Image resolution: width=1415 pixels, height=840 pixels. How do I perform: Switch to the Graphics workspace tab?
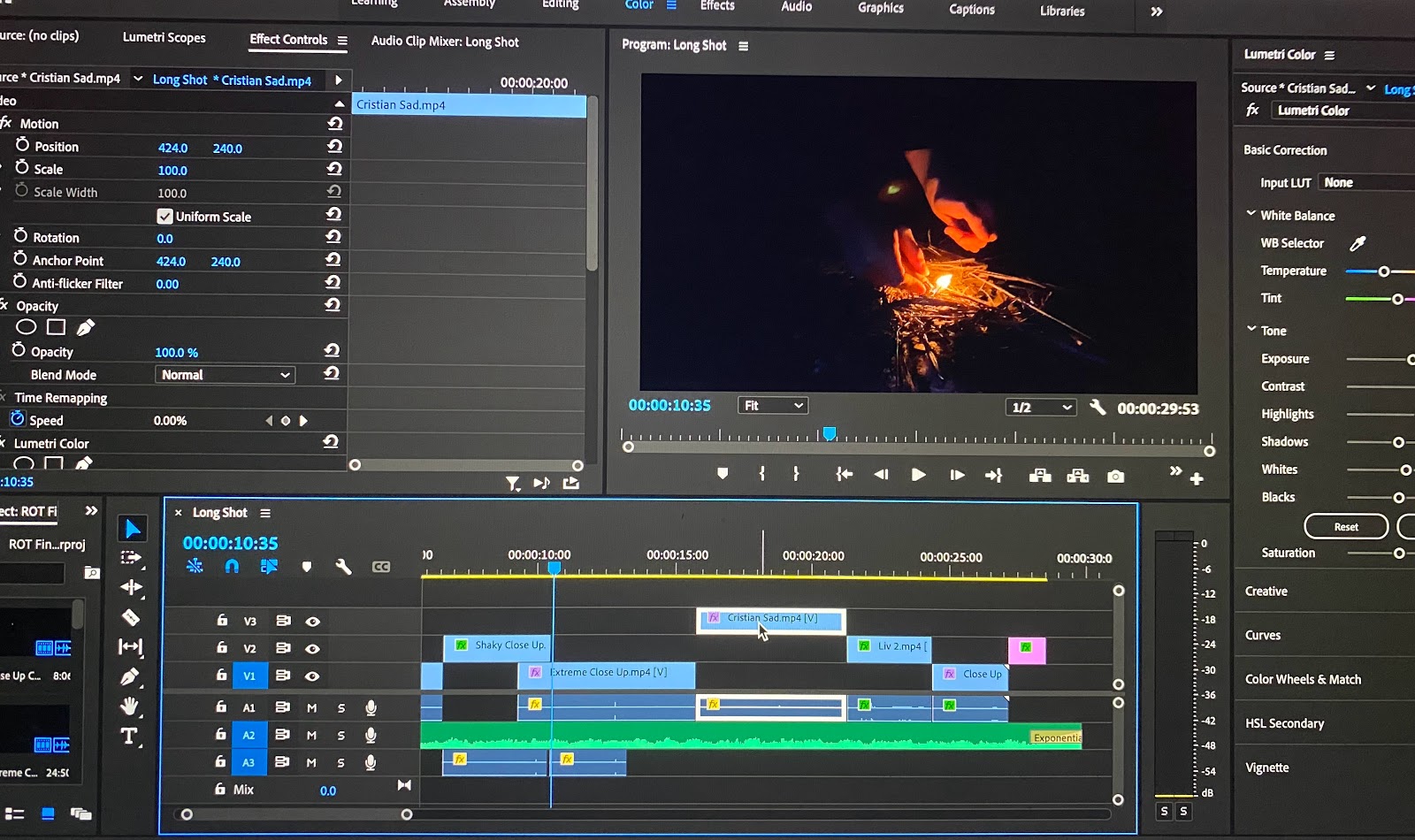point(881,8)
